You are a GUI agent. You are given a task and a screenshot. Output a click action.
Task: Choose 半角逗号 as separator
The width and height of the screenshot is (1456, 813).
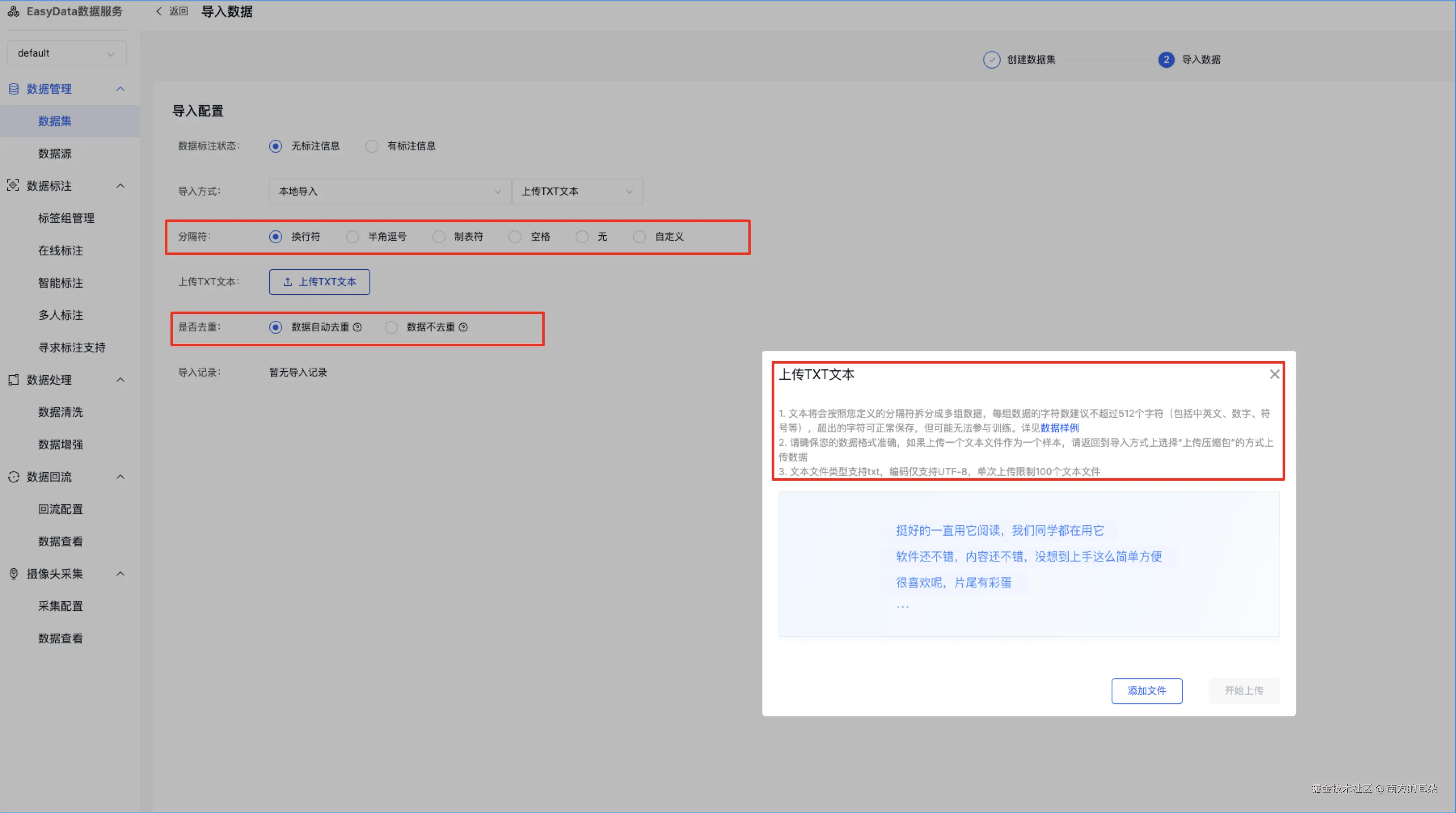(352, 236)
